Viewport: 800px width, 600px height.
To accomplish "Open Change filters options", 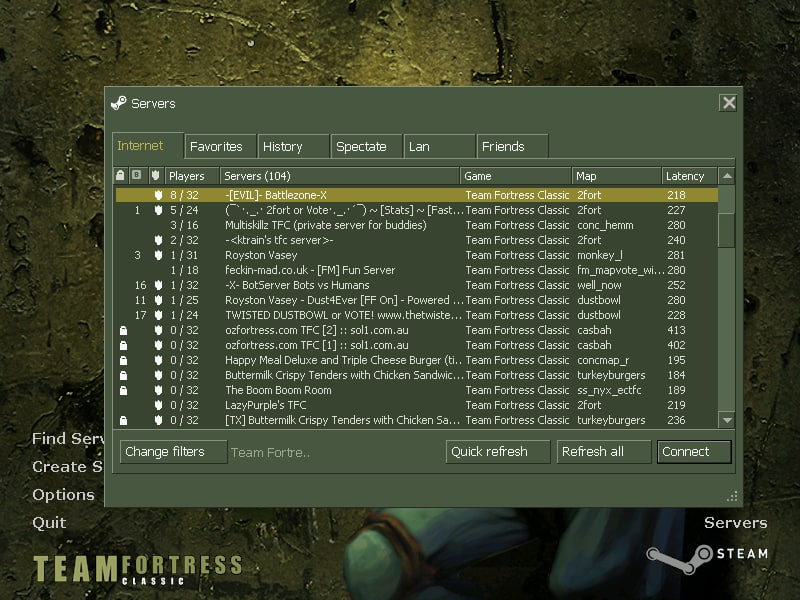I will (173, 452).
